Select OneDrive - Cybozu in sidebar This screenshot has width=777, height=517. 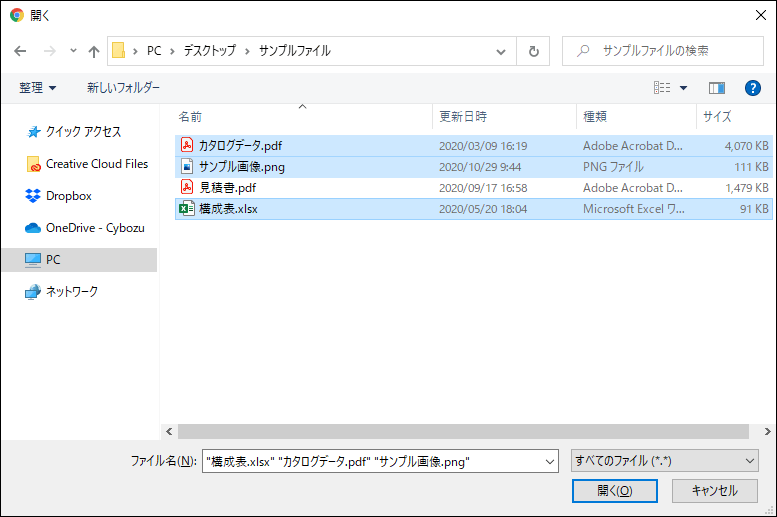point(94,228)
